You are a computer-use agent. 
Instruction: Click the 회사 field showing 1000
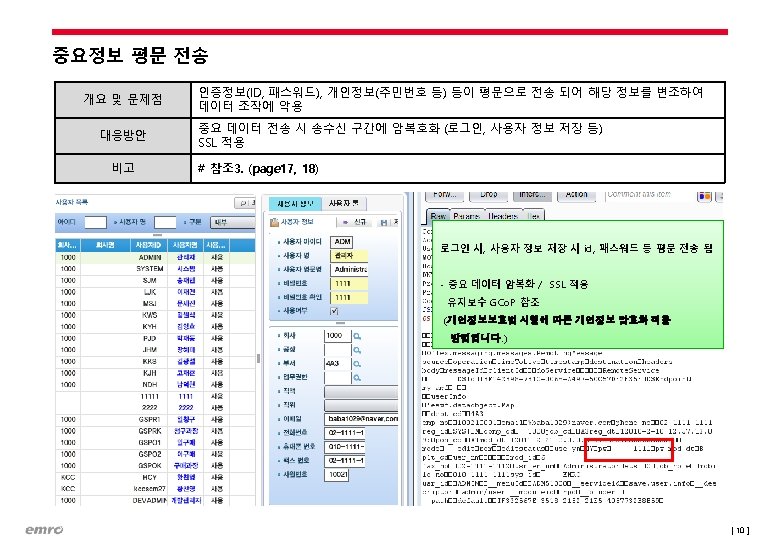[338, 336]
